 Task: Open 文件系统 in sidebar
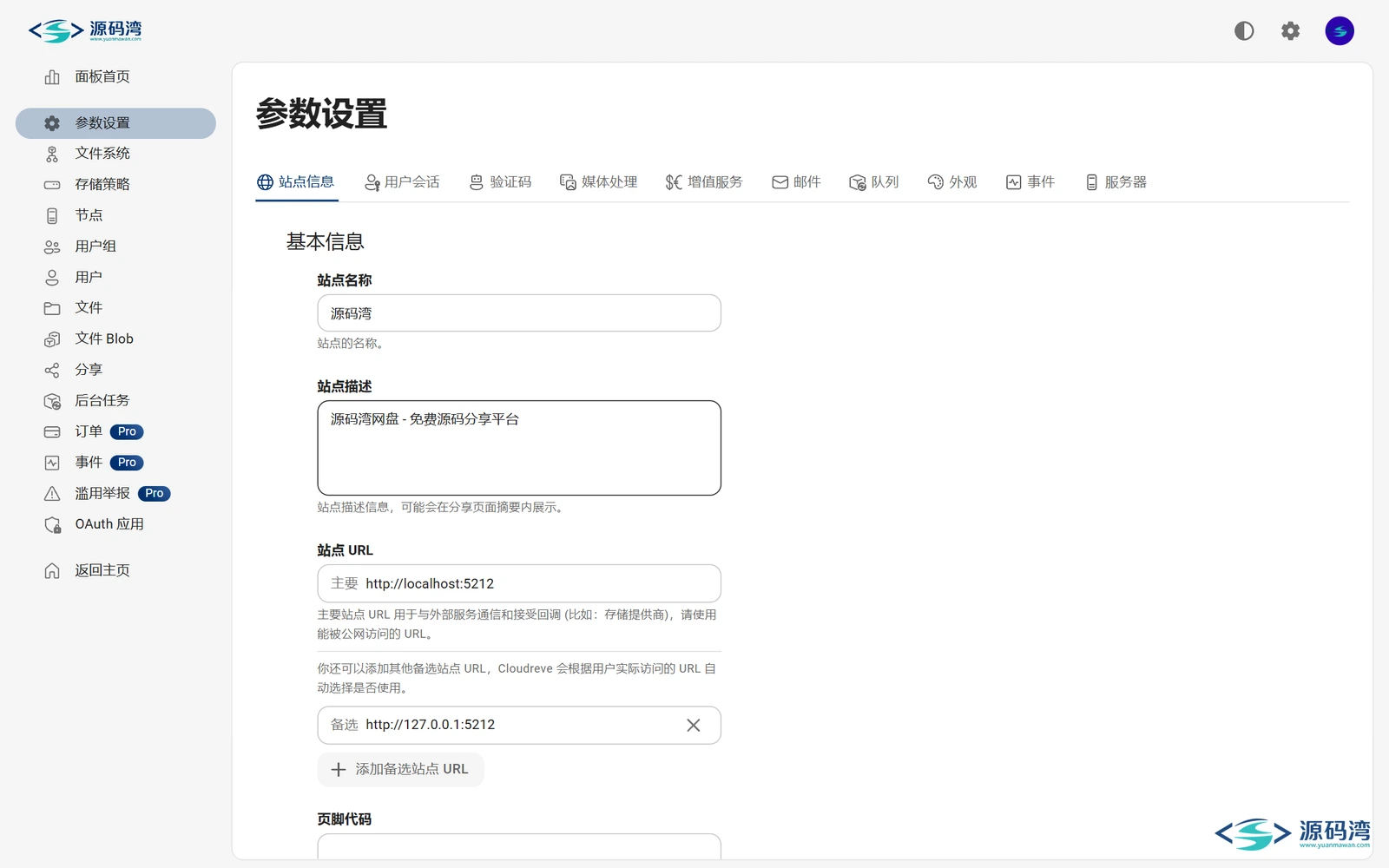115,154
